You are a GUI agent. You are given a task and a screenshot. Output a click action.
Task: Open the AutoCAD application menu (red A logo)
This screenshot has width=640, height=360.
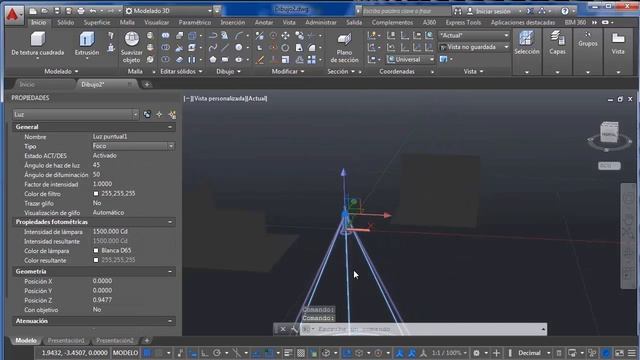point(13,15)
